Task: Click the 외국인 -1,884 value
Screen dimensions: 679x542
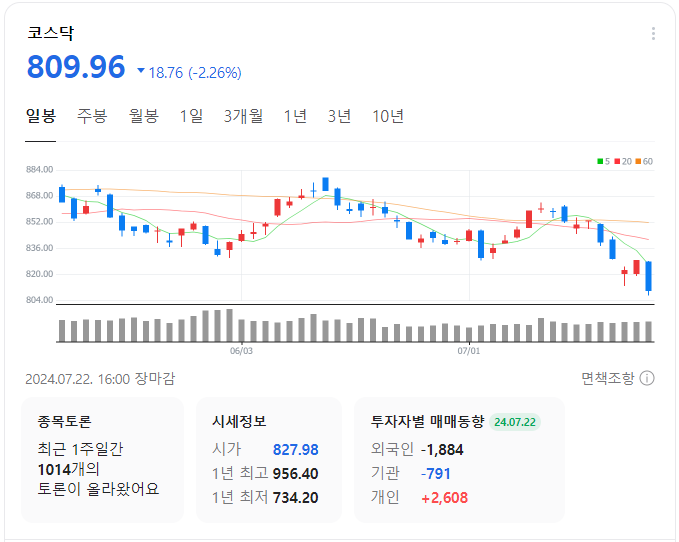Action: coord(442,450)
